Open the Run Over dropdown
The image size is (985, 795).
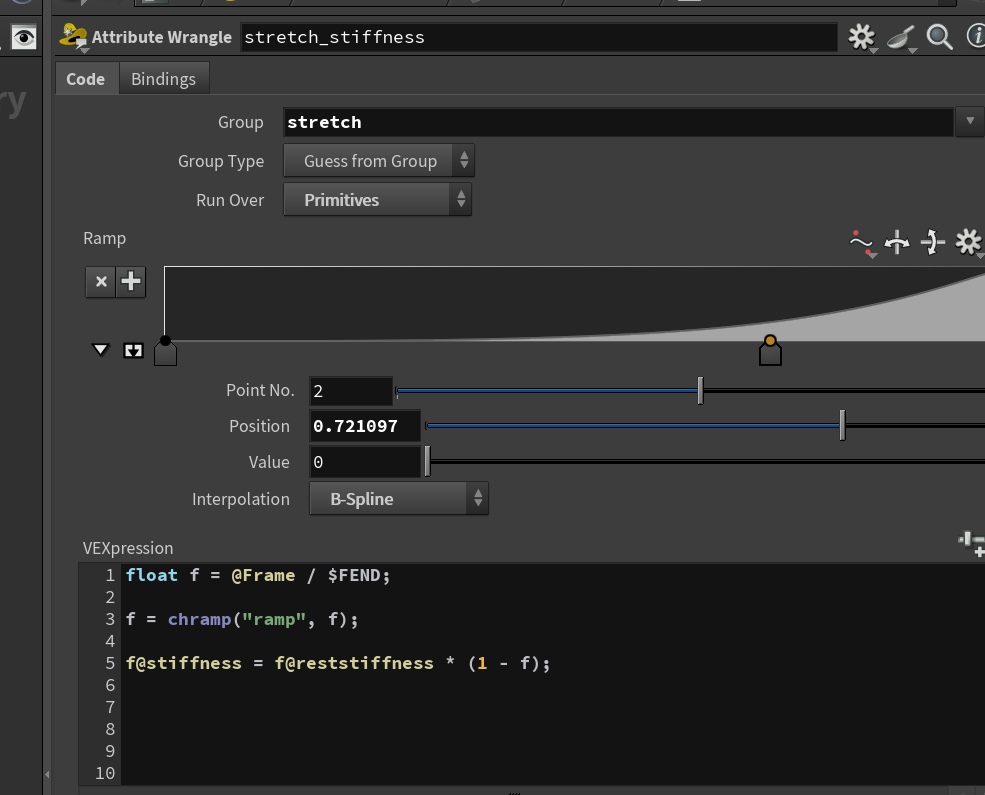tap(378, 200)
